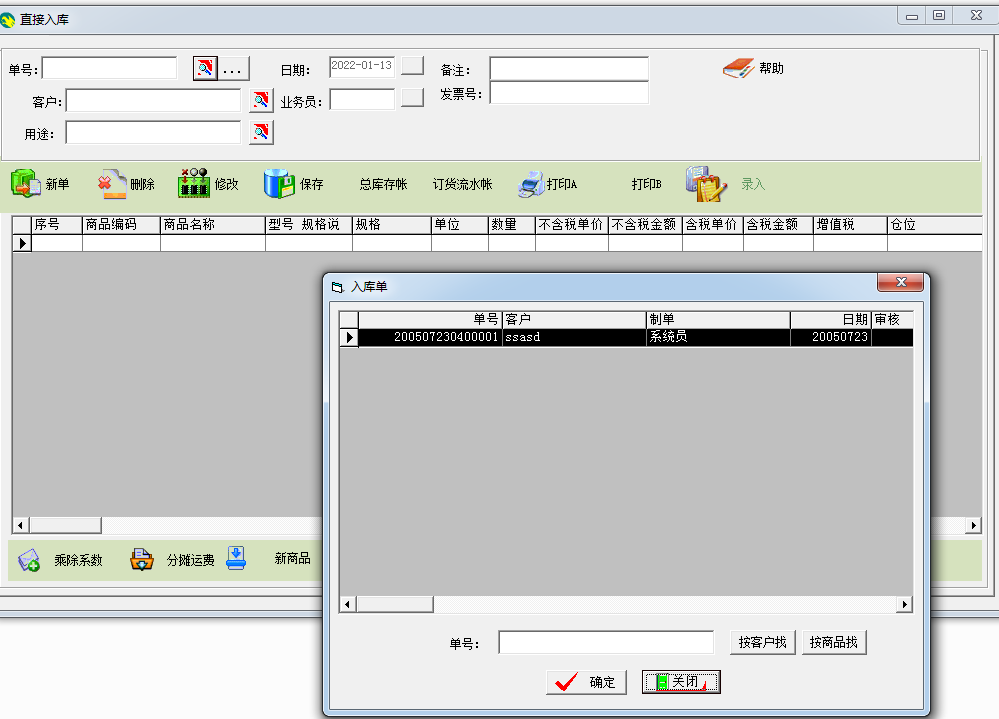Click the 增值税 column header

click(x=850, y=225)
